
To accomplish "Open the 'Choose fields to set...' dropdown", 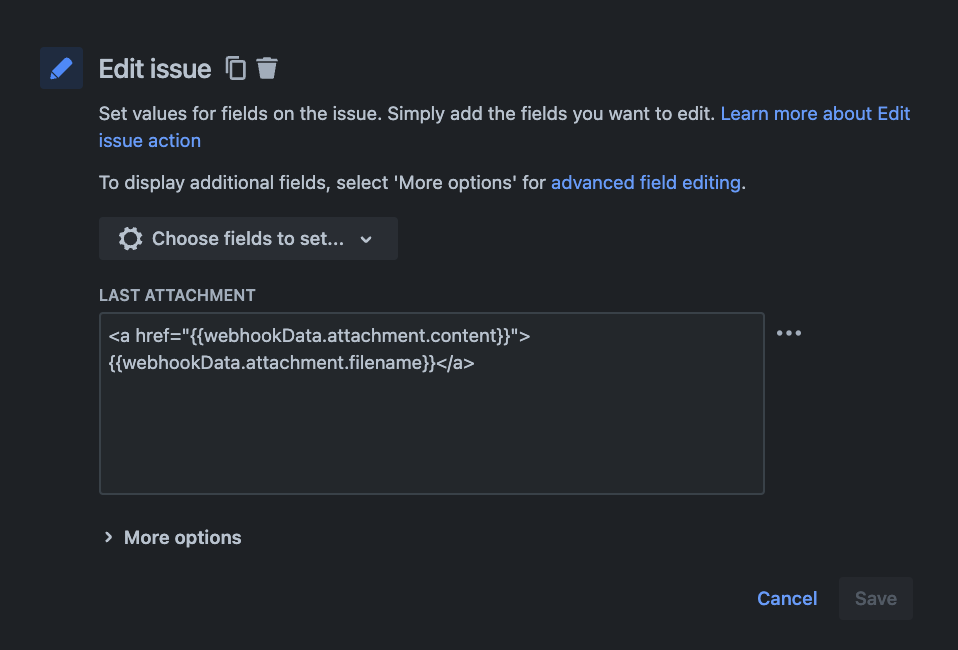I will 248,239.
